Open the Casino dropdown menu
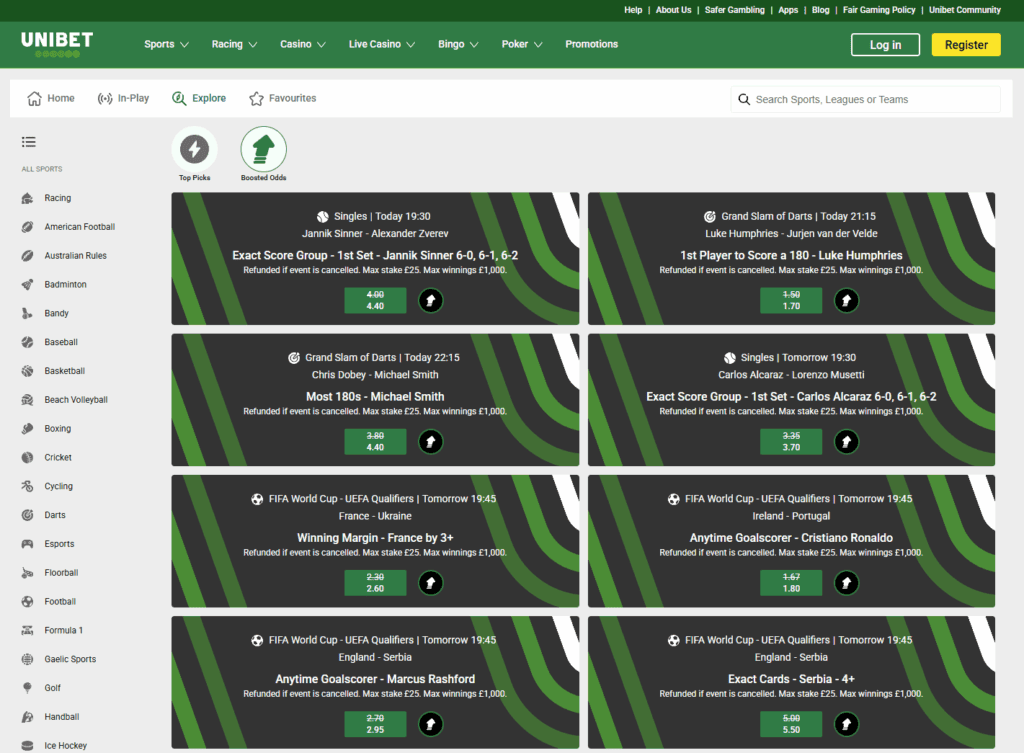Viewport: 1024px width, 753px height. click(x=302, y=44)
